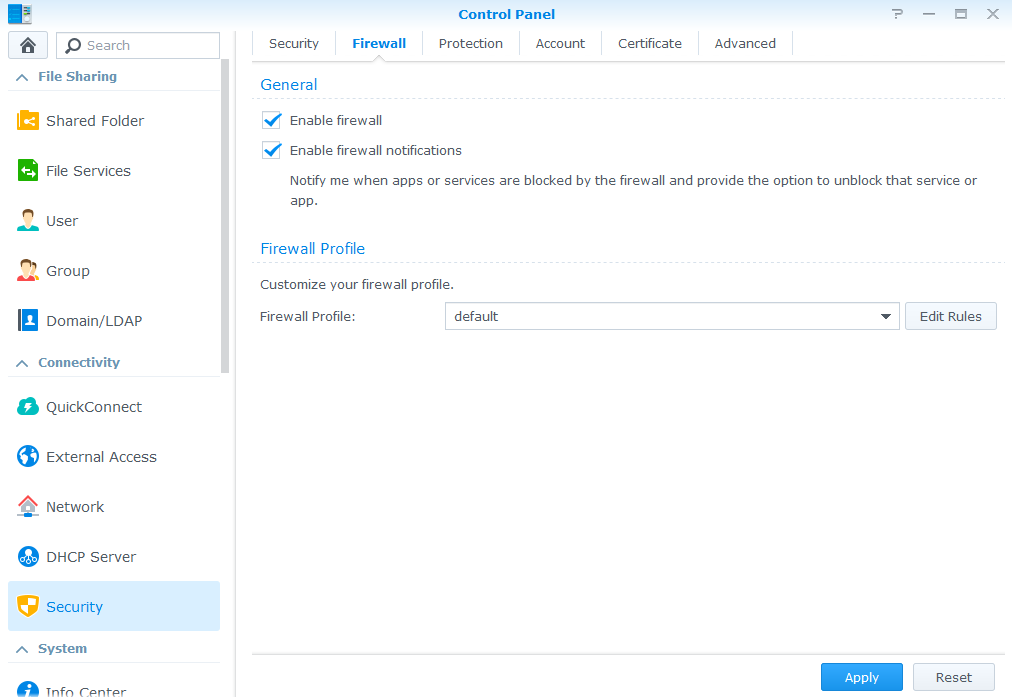Switch to the Certificate tab
Screen dimensions: 1012x697
pos(649,43)
